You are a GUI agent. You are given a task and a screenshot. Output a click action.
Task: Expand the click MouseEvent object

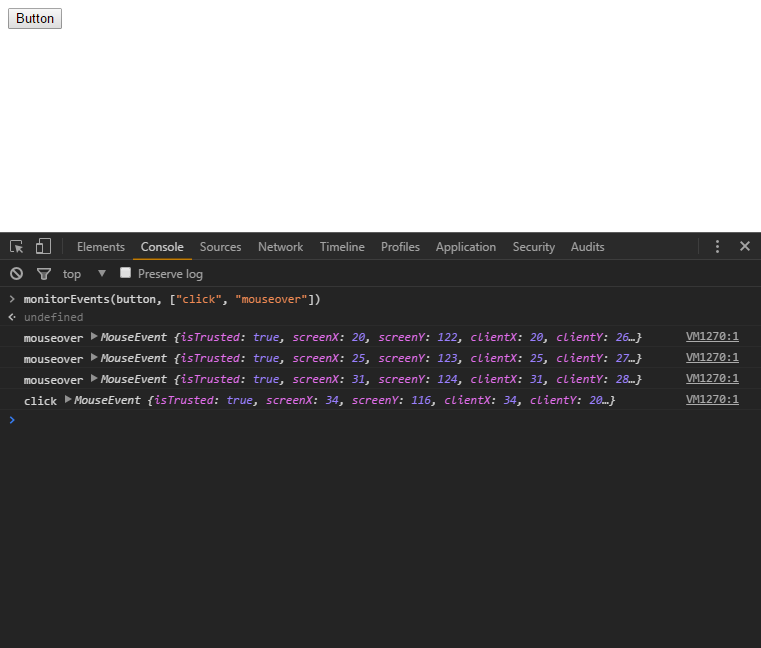(68, 399)
